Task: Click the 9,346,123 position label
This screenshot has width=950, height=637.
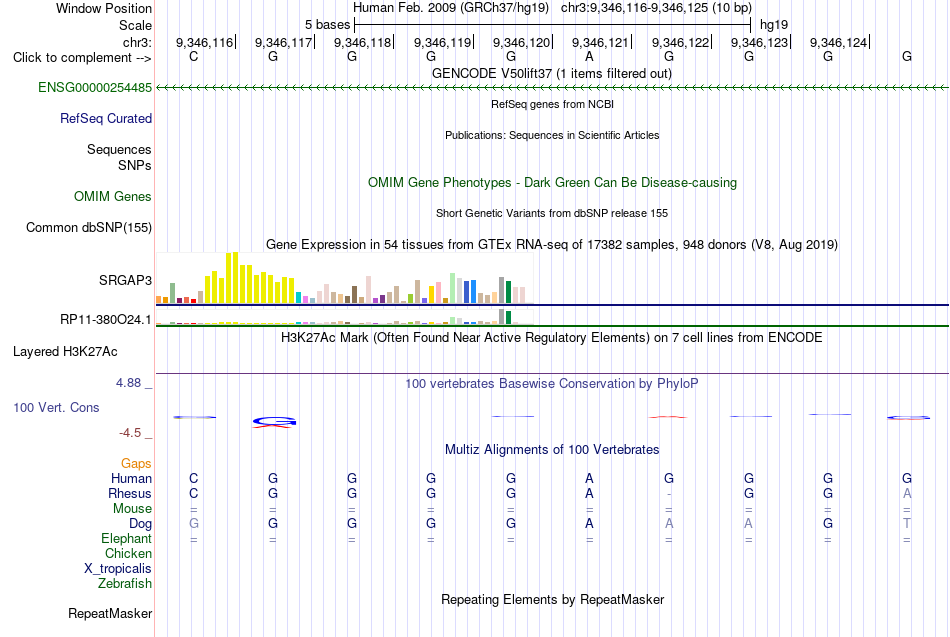Action: click(759, 42)
